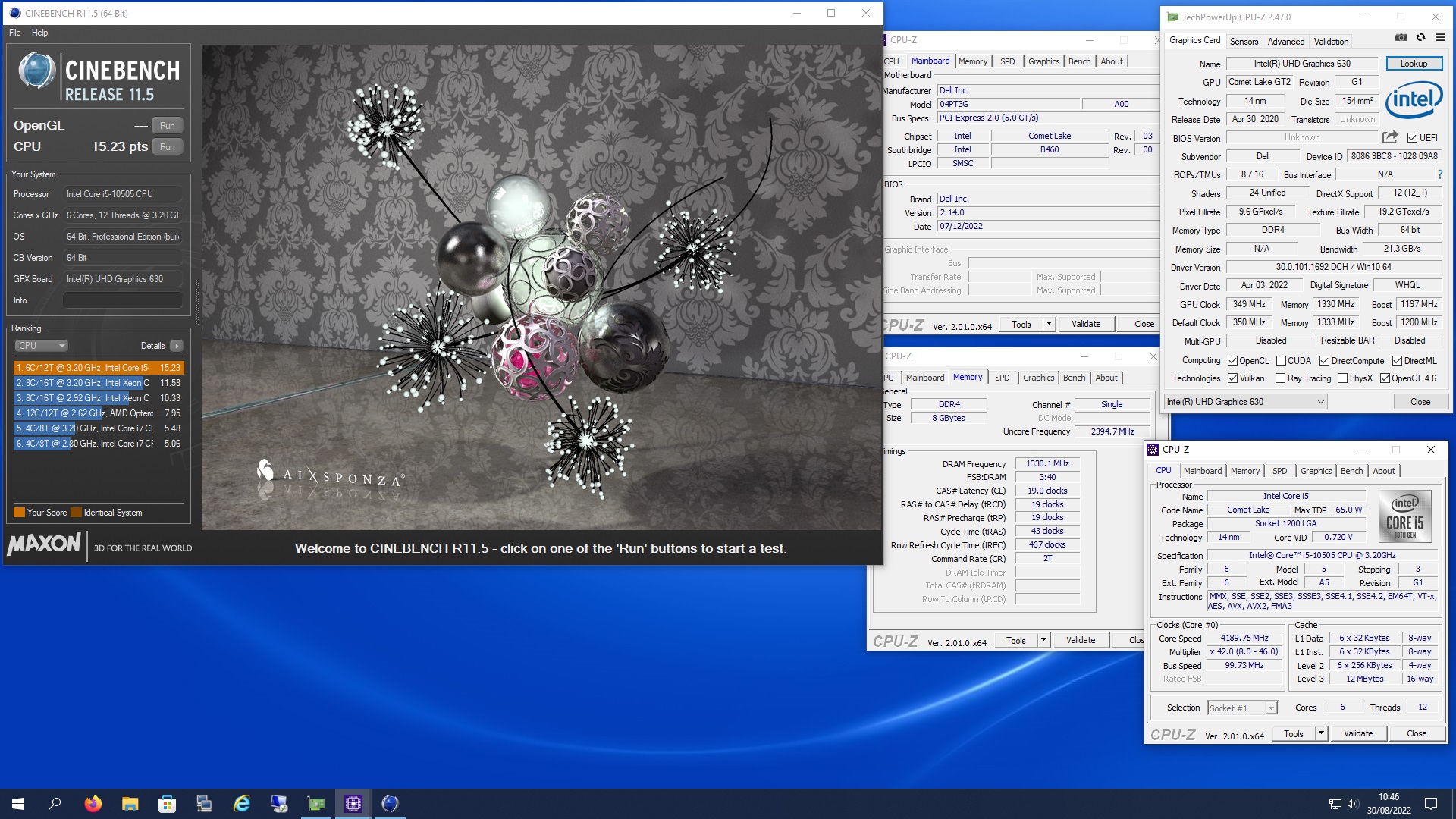This screenshot has width=1456, height=819.
Task: Select the 8C/16T 3.20 GHz Xeon ranking row
Action: [x=99, y=383]
